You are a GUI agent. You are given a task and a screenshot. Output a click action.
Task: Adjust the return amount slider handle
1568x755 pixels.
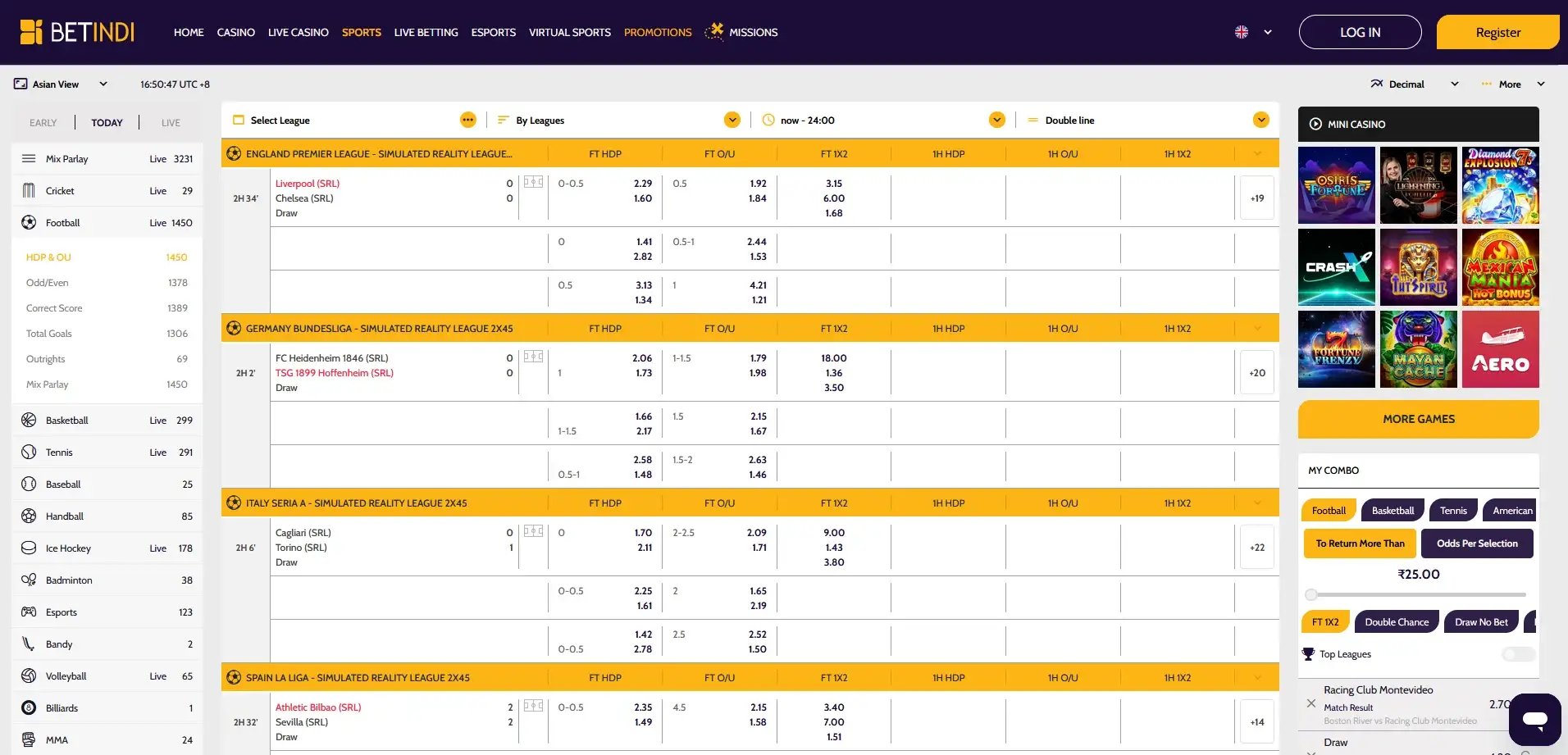pyautogui.click(x=1311, y=594)
